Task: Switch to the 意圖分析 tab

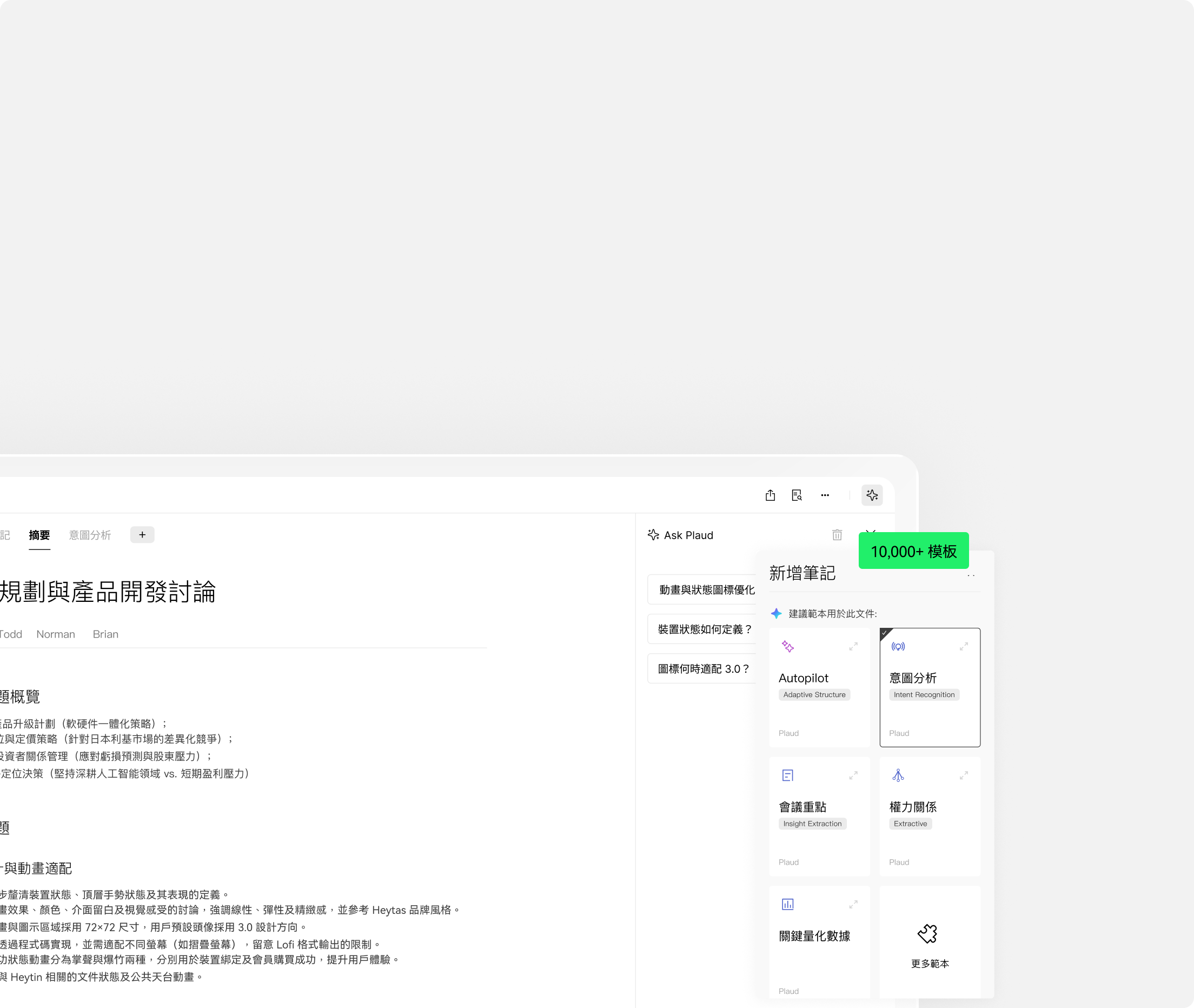Action: [90, 535]
